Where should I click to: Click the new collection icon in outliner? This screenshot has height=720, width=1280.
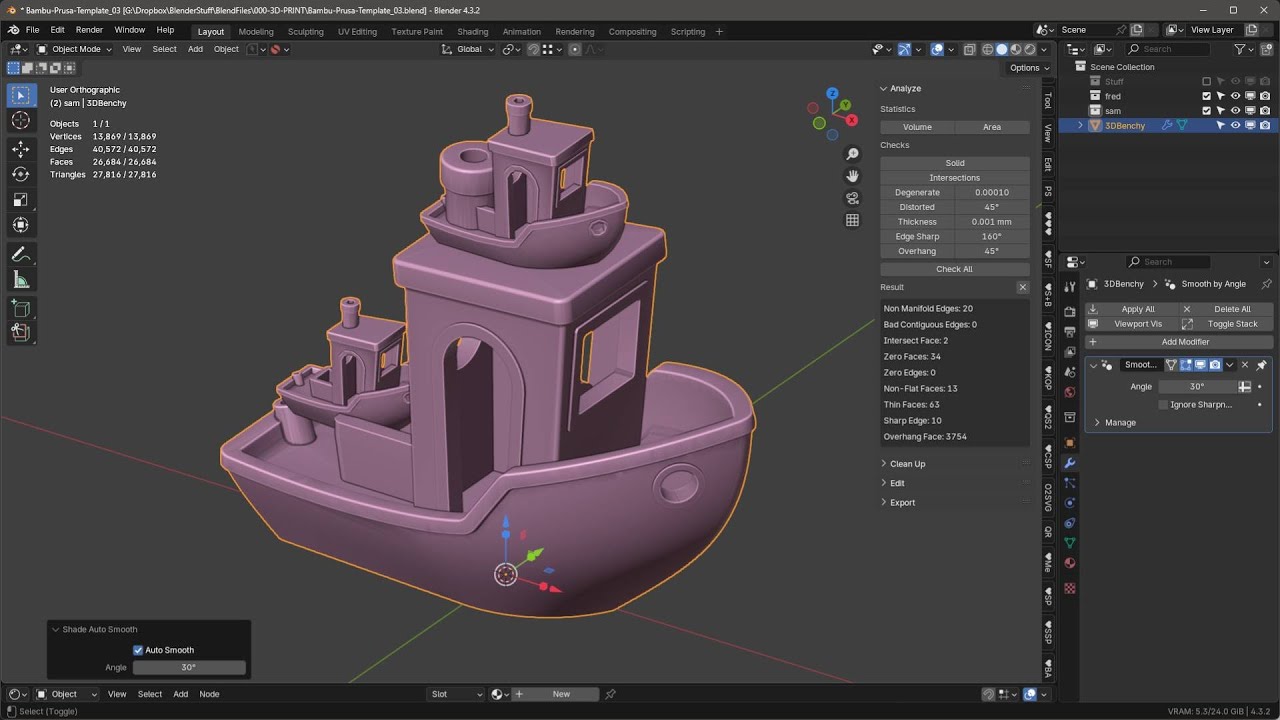pos(1266,49)
